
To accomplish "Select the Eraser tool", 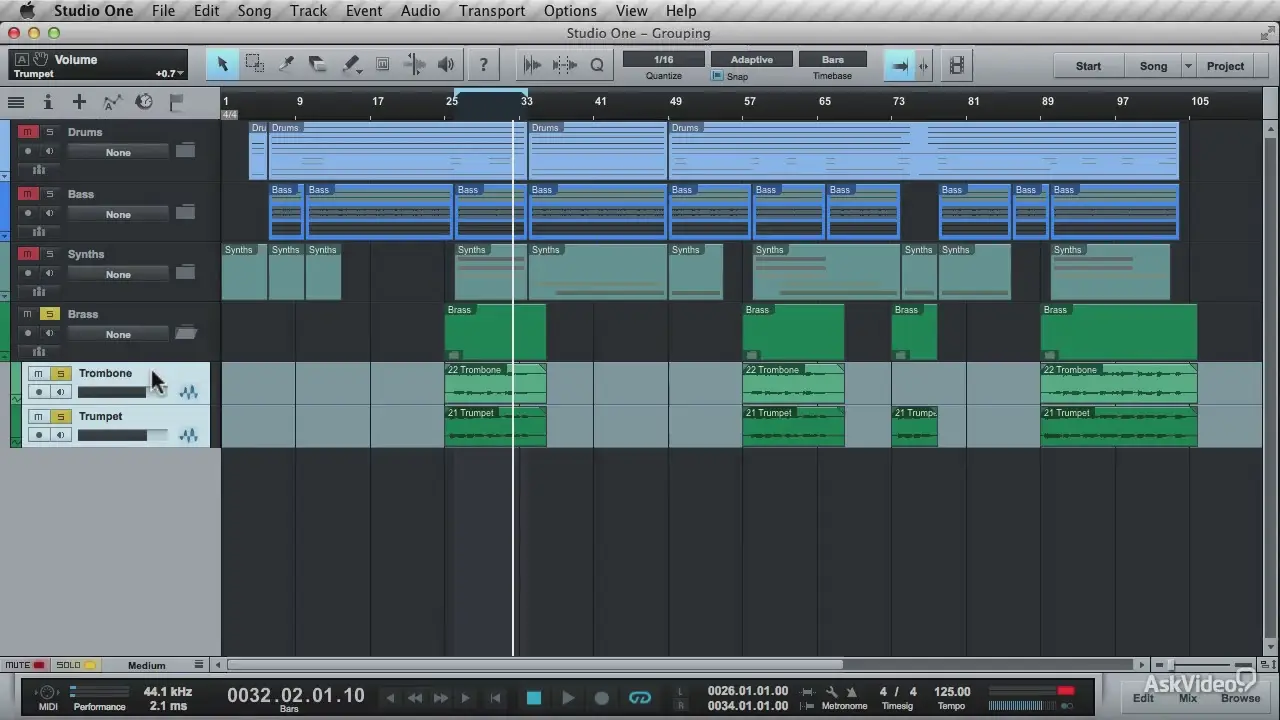I will [x=318, y=65].
